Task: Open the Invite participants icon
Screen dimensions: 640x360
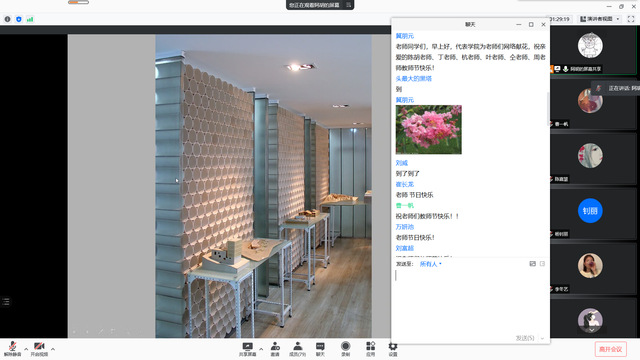Action: [x=275, y=349]
